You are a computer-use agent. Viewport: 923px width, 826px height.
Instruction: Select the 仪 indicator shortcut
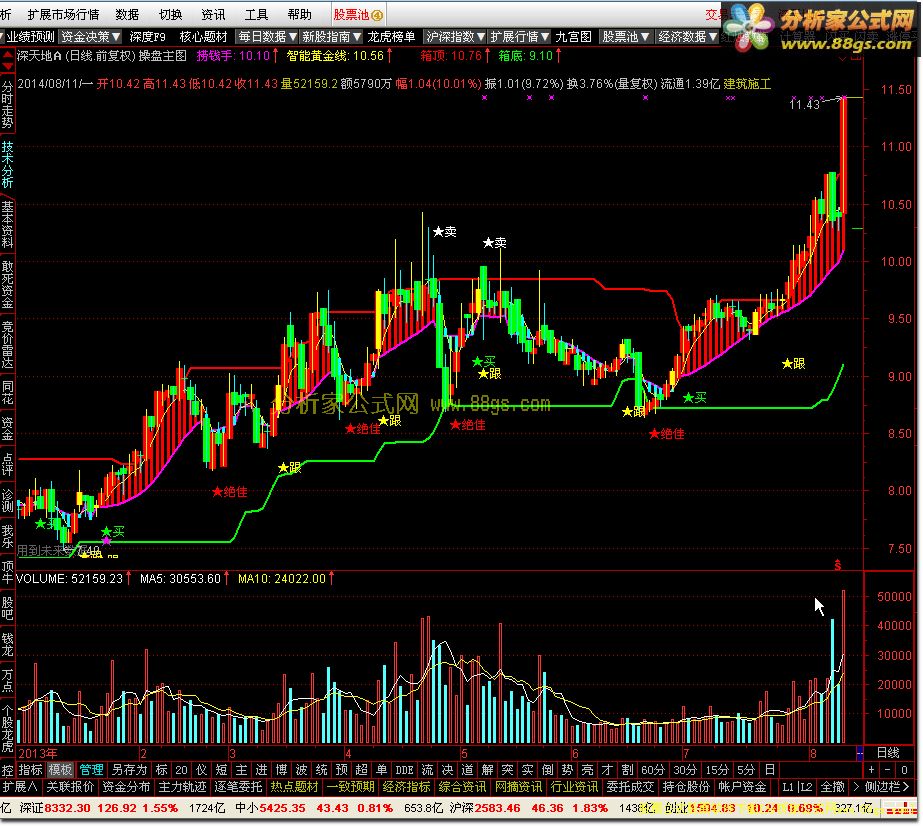point(201,770)
